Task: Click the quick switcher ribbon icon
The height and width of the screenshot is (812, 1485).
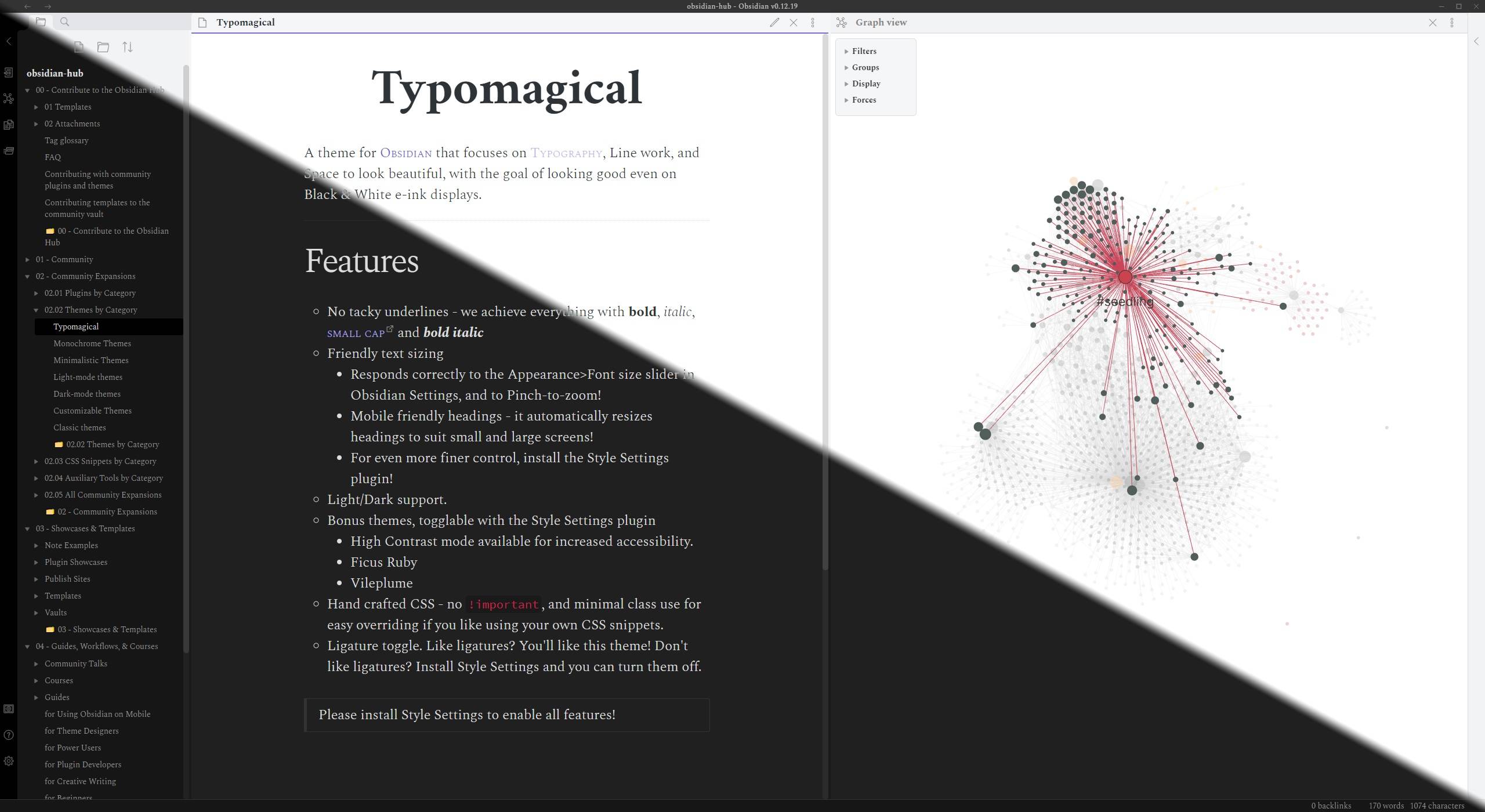Action: 8,72
